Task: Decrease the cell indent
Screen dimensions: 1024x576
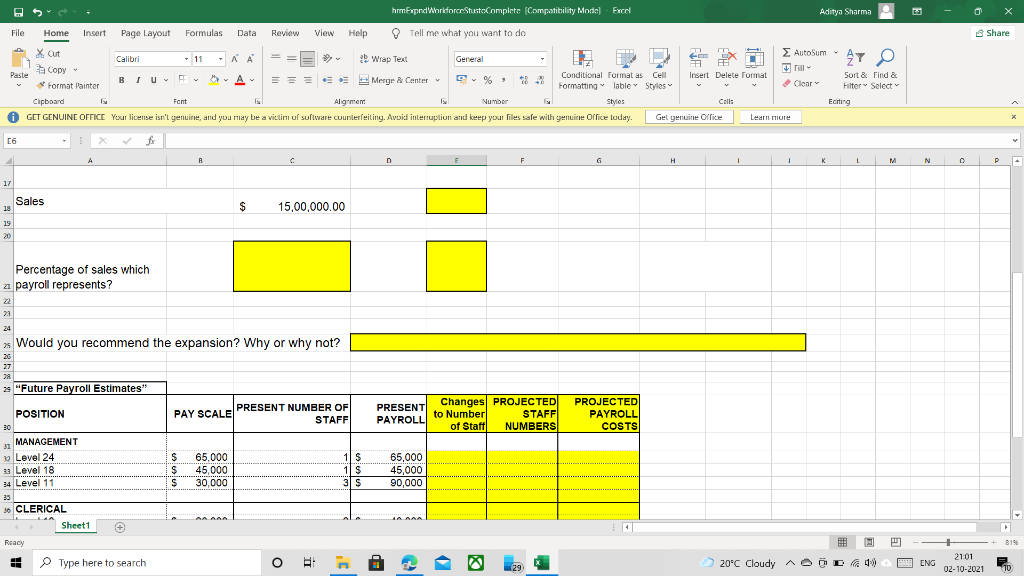Action: tap(327, 80)
